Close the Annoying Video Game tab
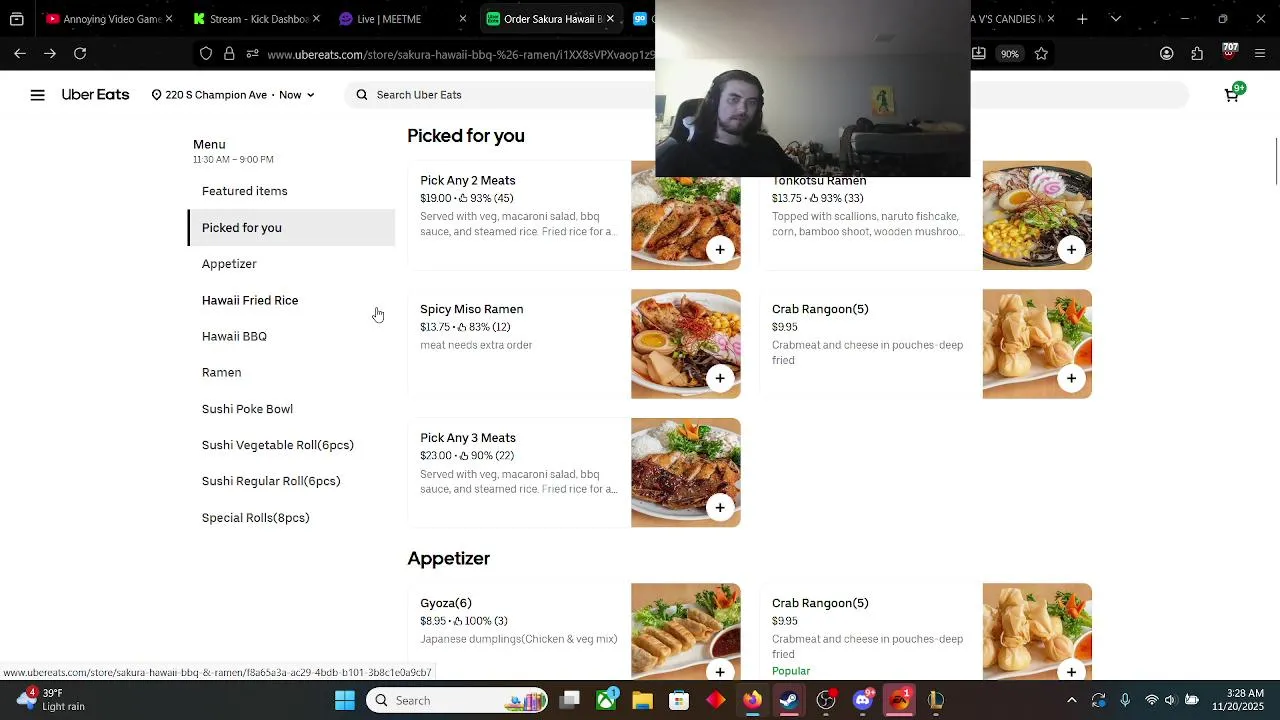 (169, 19)
